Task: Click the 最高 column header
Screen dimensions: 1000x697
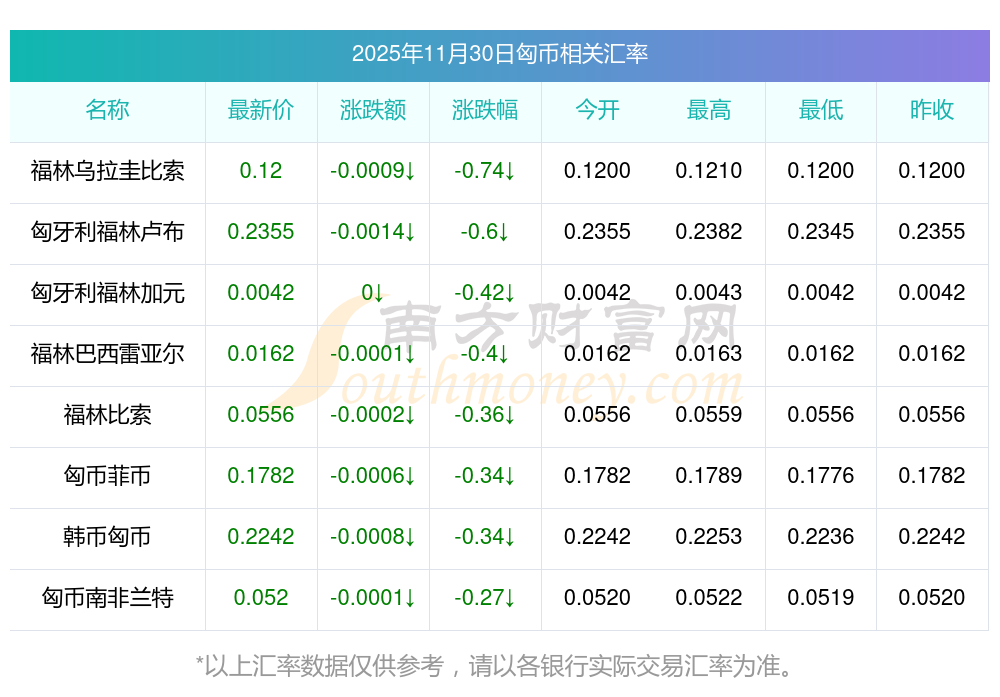Action: coord(709,111)
